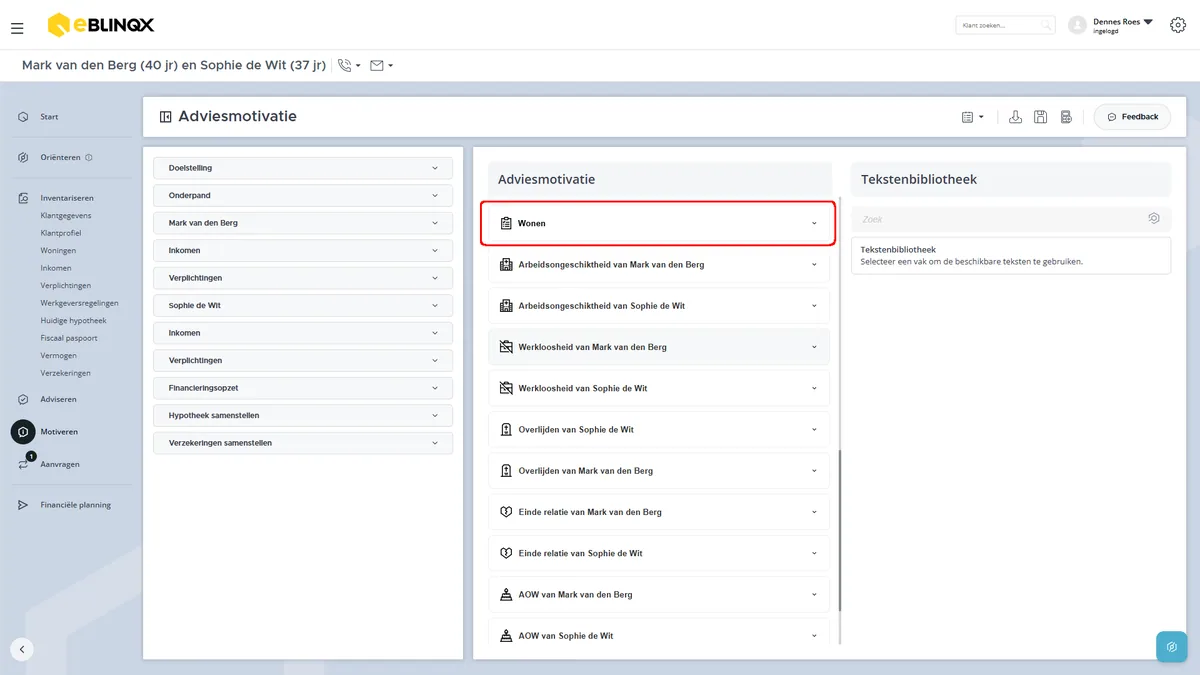Expand the Doelstelling section
The image size is (1200, 675).
coord(303,168)
